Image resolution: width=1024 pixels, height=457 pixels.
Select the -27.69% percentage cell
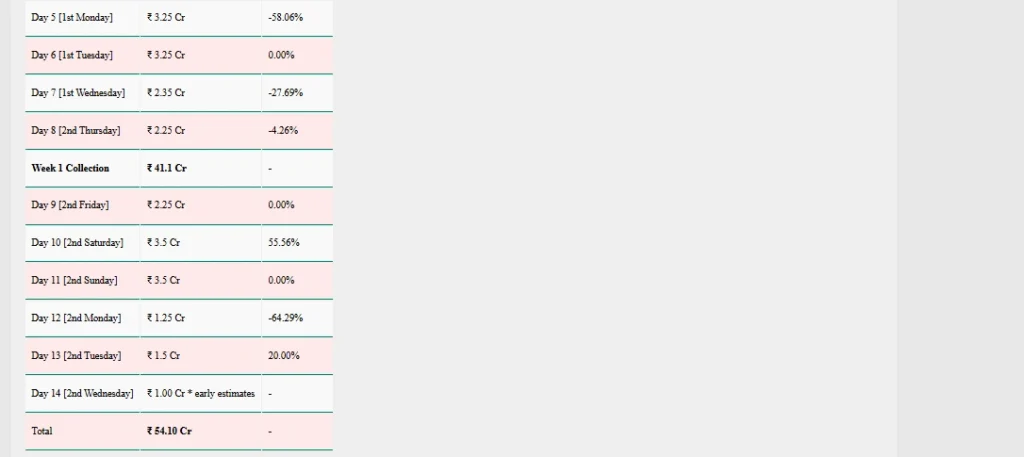tap(285, 93)
